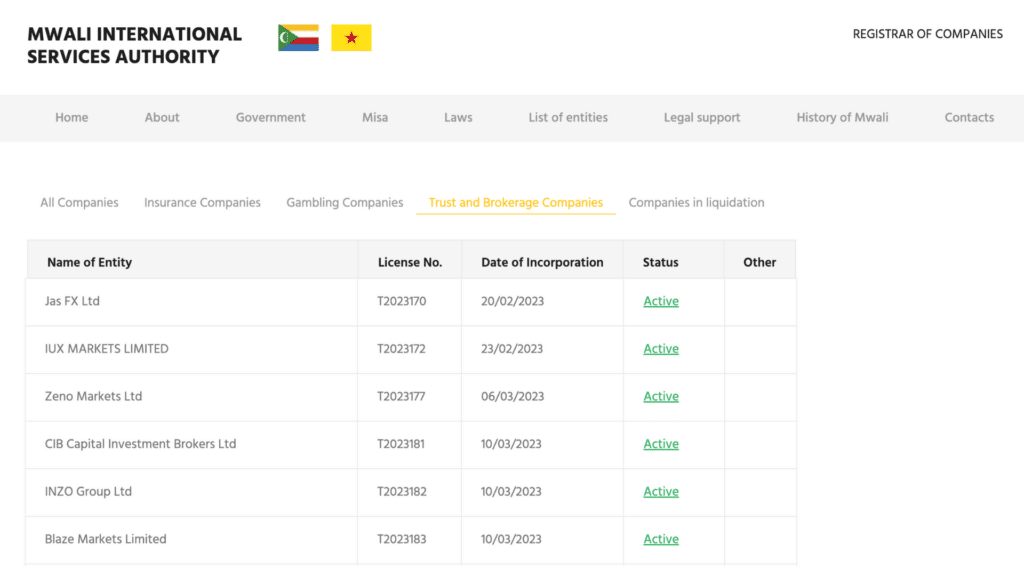Viewport: 1024px width, 576px height.
Task: Click incorporation date 23/02/2023
Action: coord(512,349)
